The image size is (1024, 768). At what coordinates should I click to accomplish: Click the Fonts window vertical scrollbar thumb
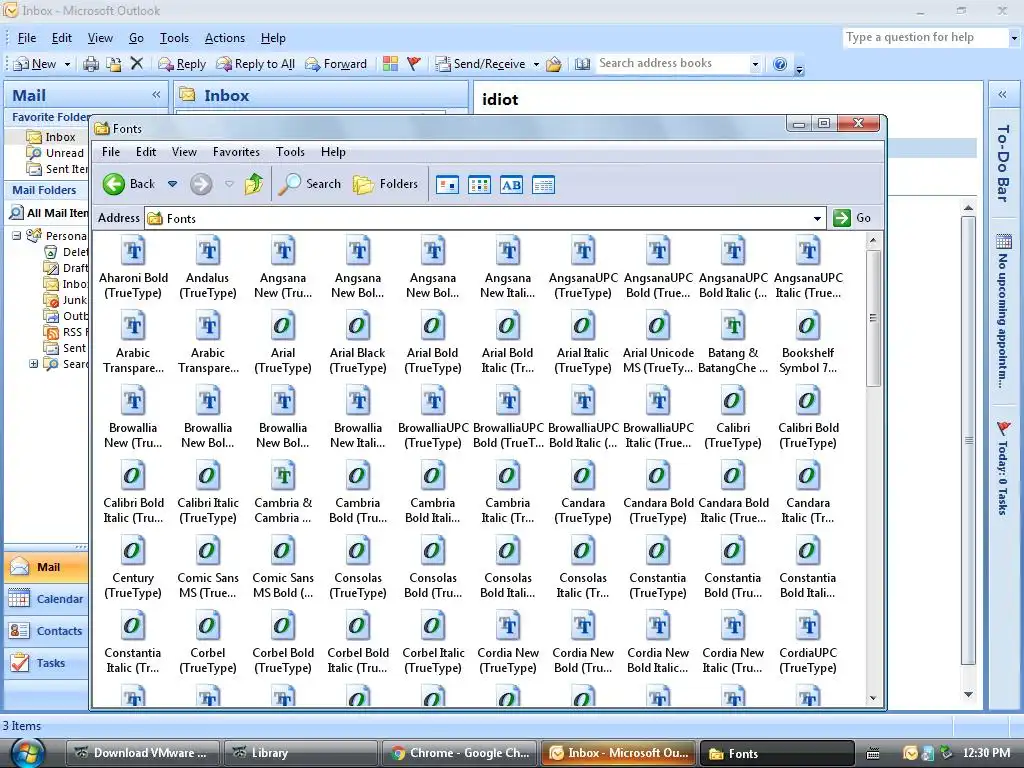(873, 318)
